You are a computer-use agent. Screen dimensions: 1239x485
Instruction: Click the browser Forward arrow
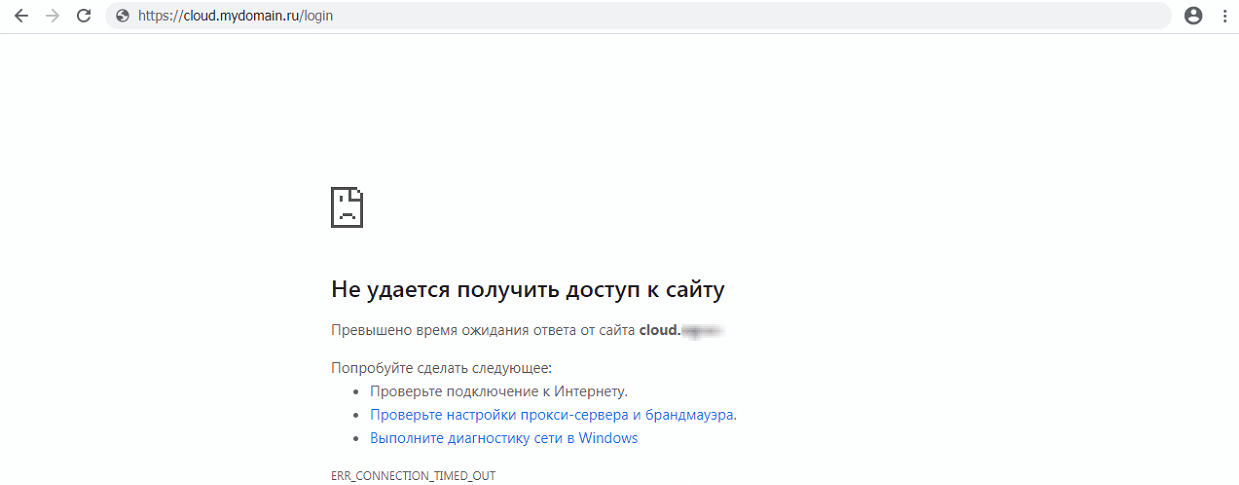(53, 16)
